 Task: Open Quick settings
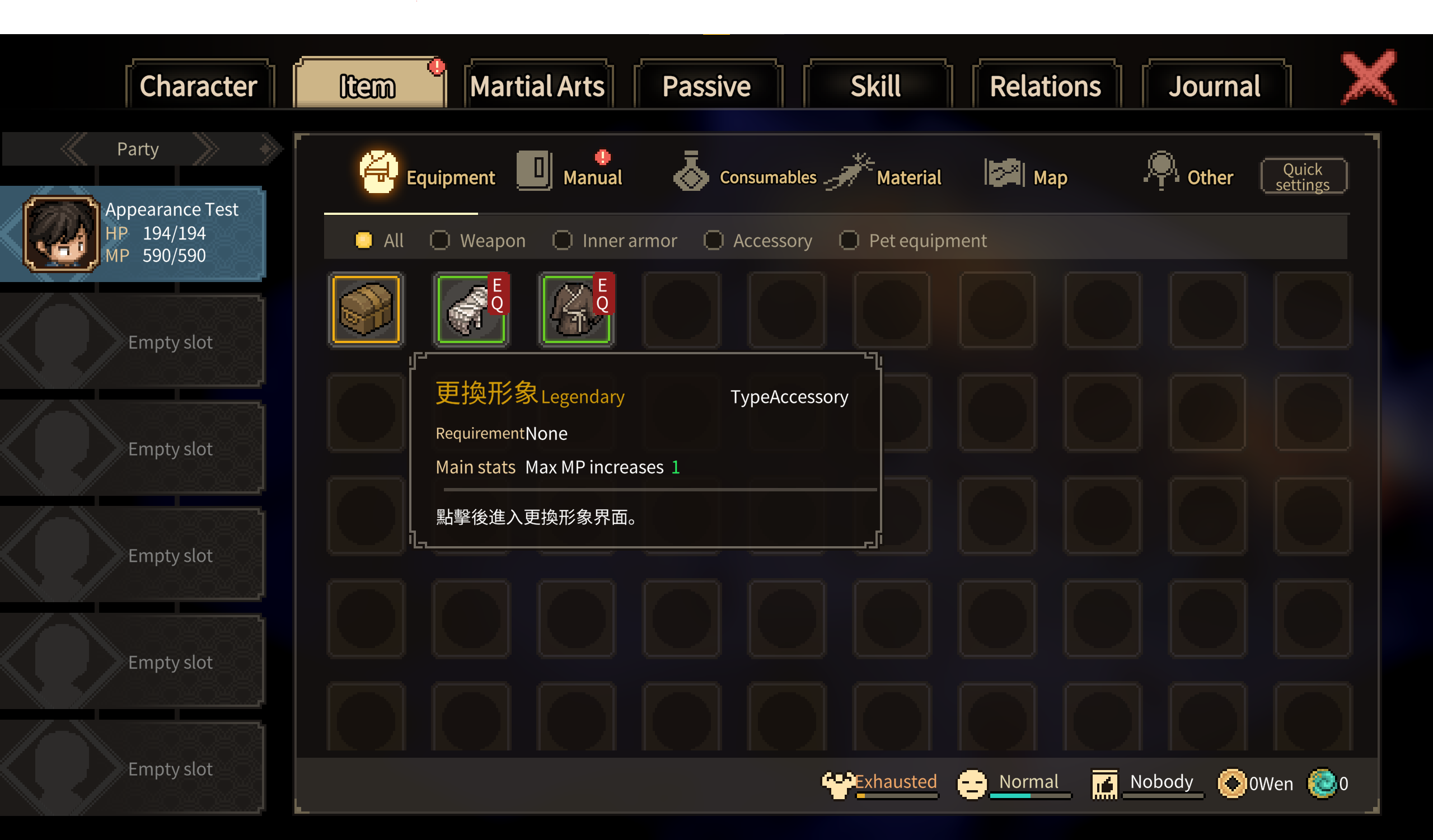[1302, 177]
